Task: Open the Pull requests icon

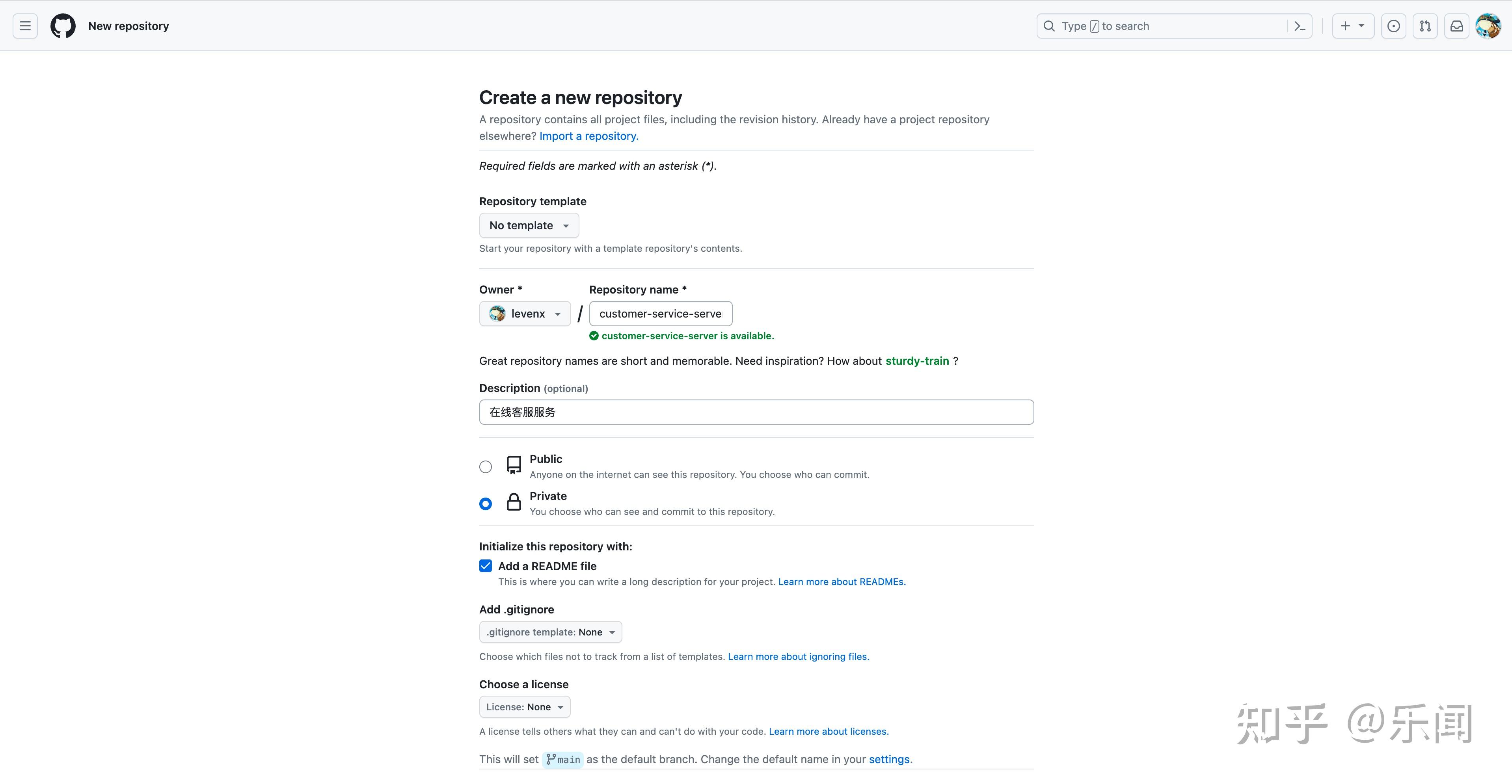Action: (1425, 26)
